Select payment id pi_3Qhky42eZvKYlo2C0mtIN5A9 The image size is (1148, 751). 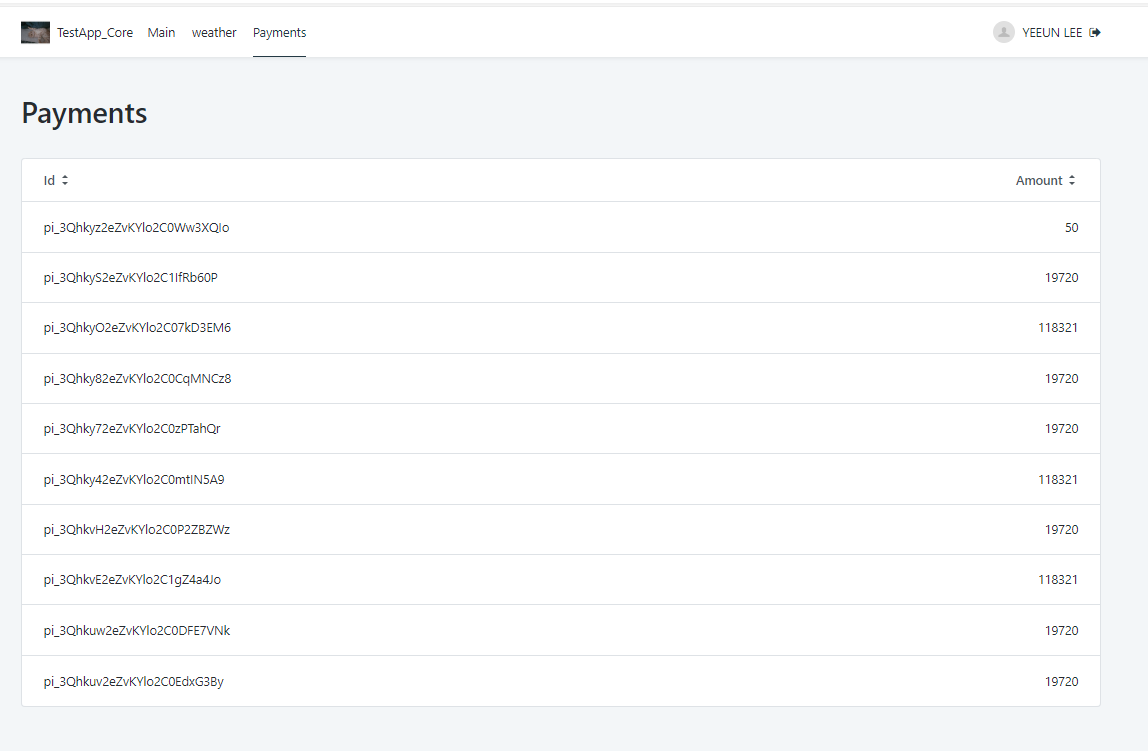click(x=134, y=479)
